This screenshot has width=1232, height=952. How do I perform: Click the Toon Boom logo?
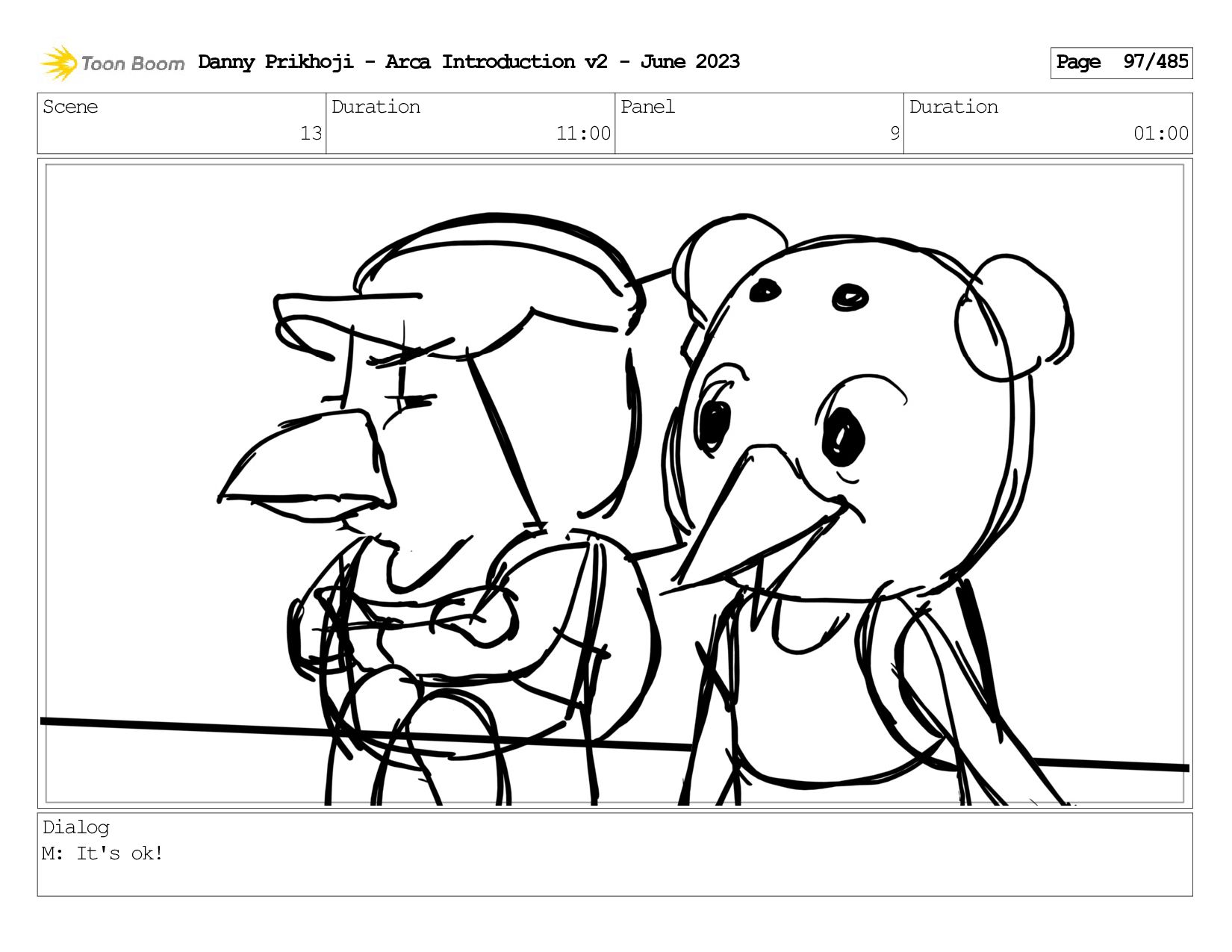click(x=112, y=63)
